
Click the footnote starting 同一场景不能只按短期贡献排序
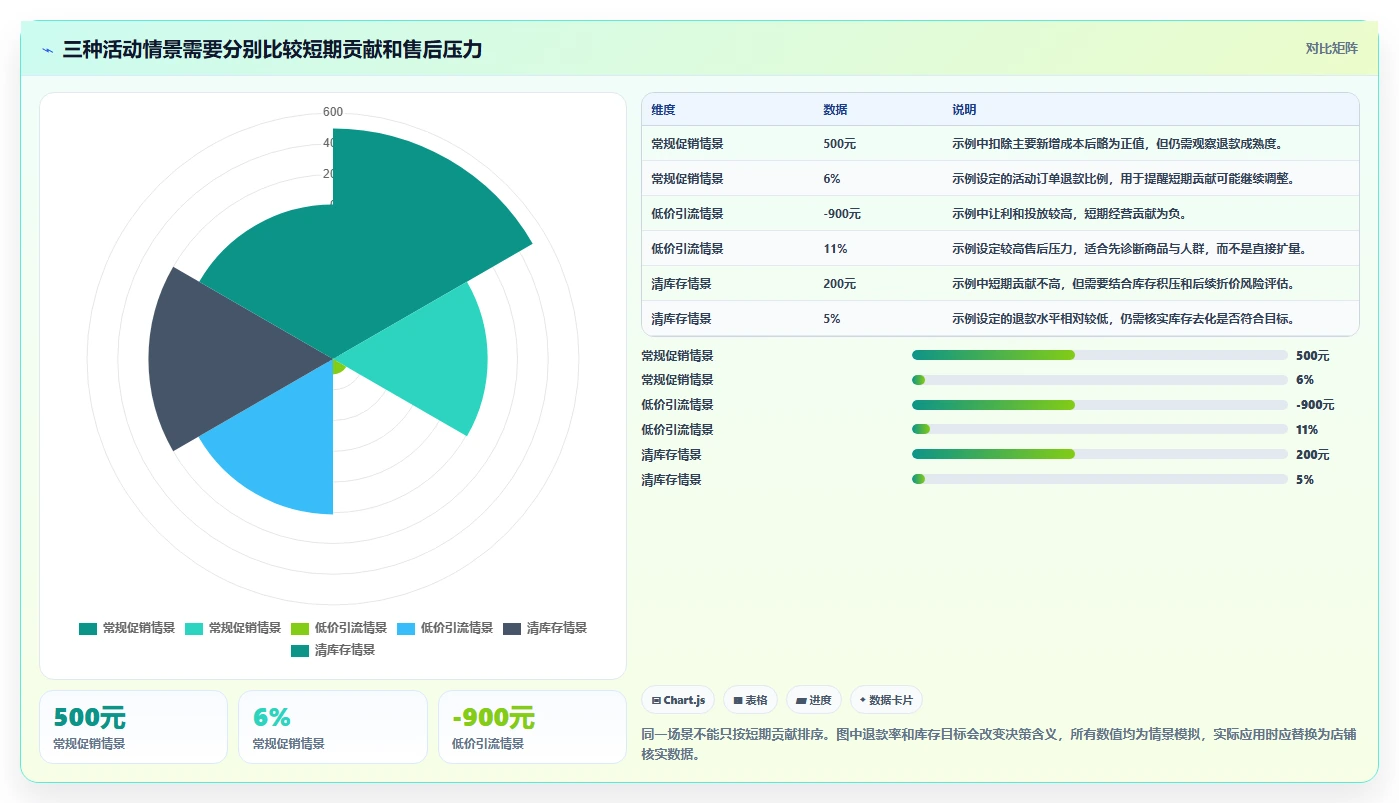point(998,744)
